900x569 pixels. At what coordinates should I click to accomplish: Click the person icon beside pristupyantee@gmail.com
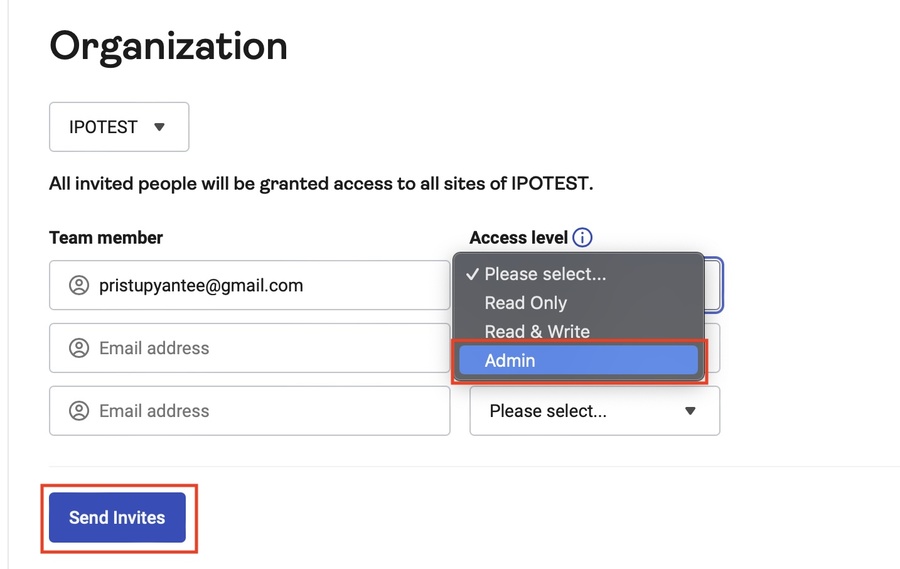click(79, 286)
